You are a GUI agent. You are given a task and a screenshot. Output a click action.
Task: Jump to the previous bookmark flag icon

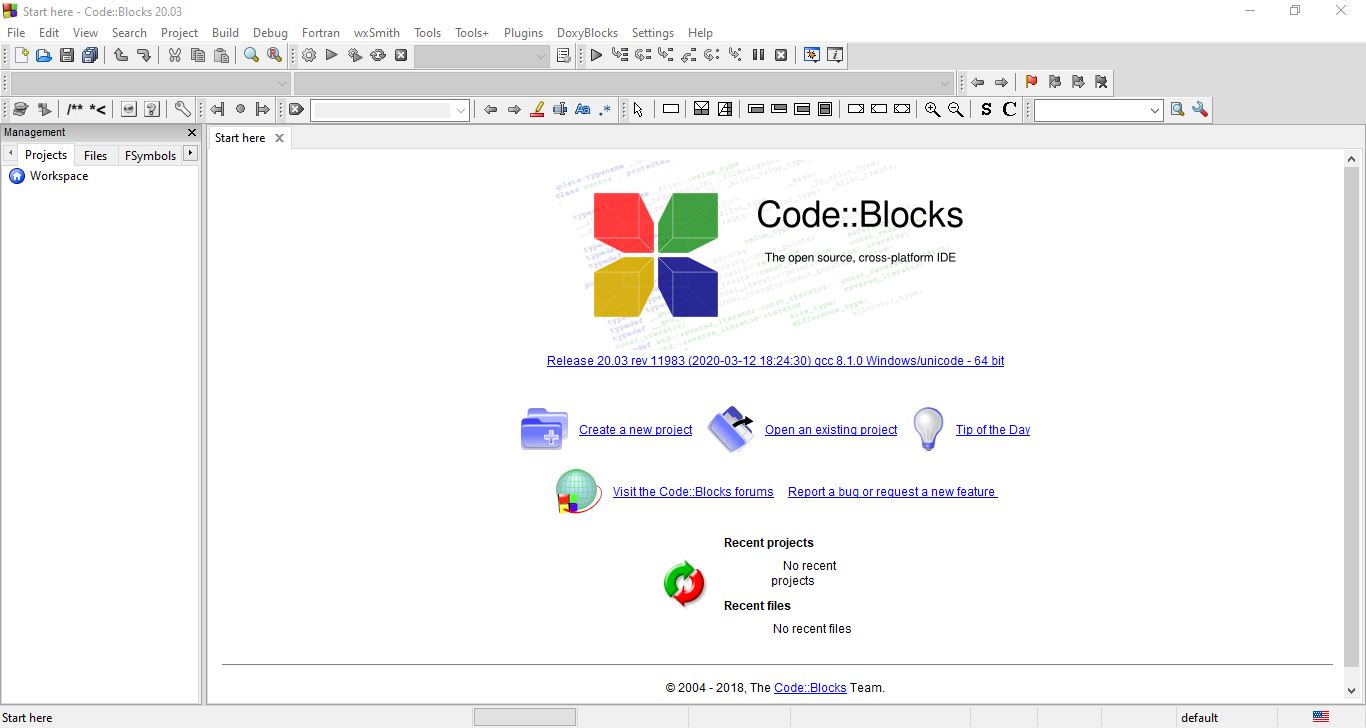point(1055,82)
